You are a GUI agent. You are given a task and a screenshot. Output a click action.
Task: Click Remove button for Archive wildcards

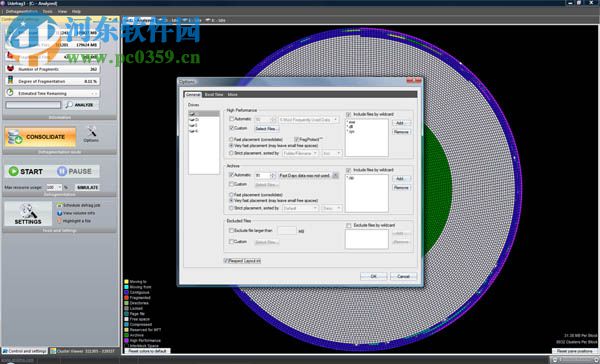coord(401,188)
